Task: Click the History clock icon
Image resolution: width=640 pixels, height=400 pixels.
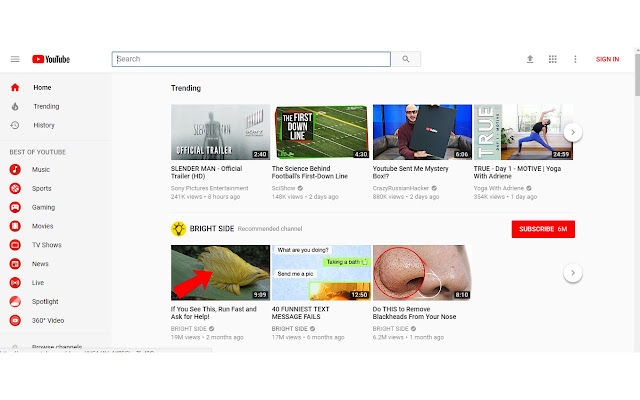Action: pos(15,125)
